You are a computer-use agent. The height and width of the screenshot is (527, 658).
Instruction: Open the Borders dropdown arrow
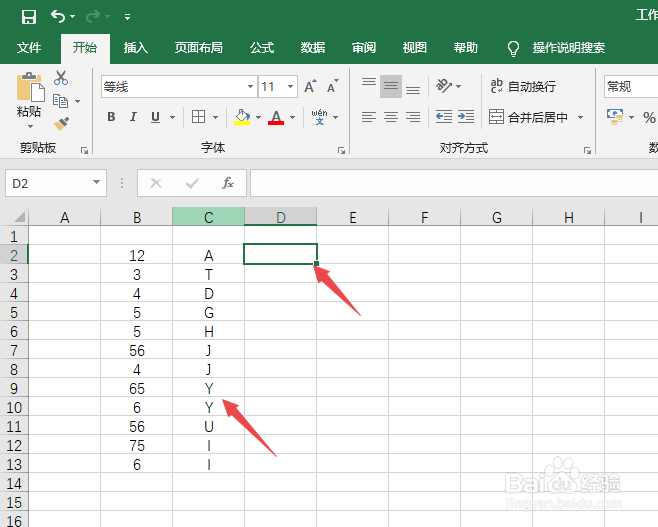(x=215, y=117)
